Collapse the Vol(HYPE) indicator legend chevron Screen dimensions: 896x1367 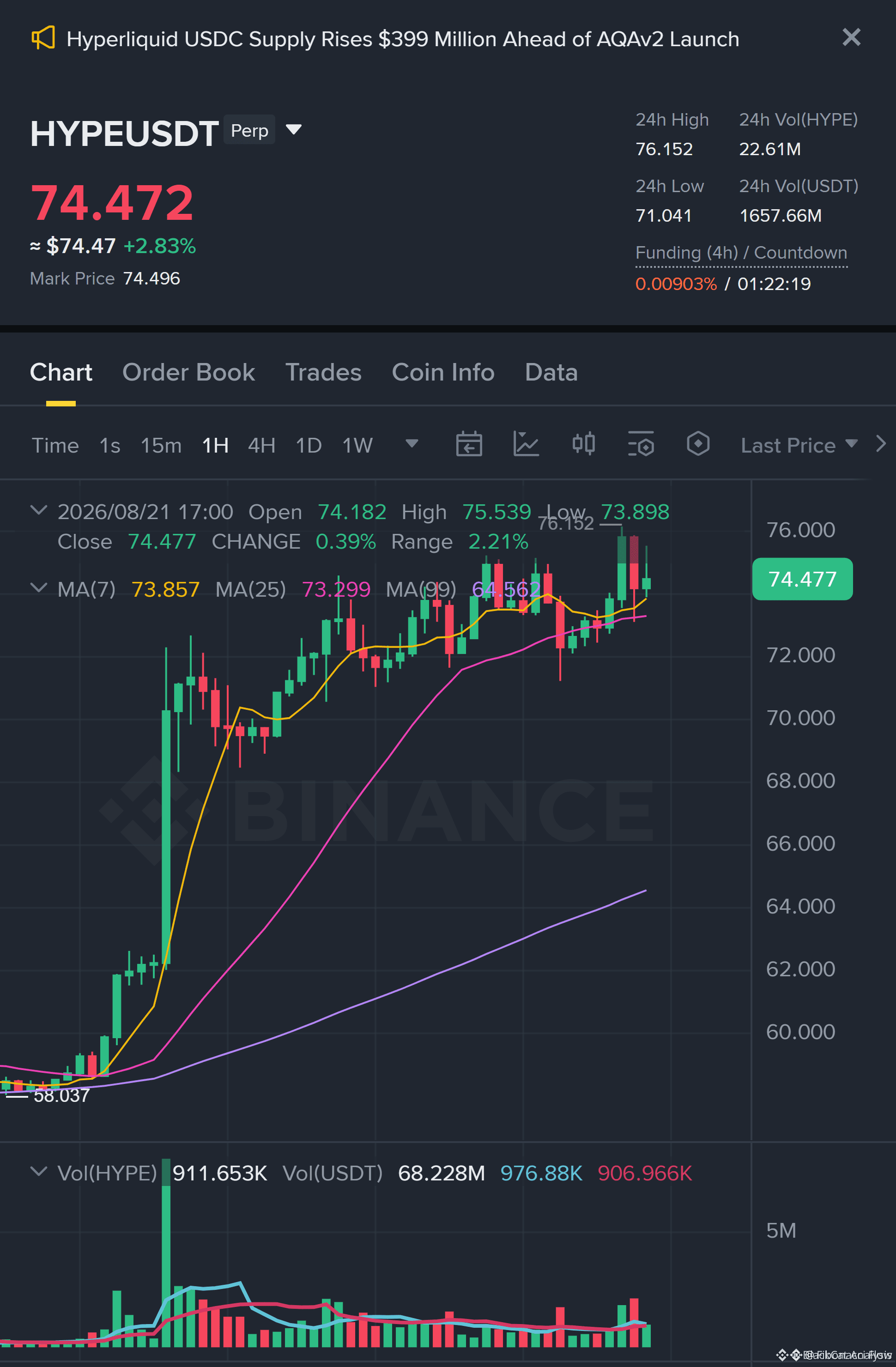tap(38, 1171)
